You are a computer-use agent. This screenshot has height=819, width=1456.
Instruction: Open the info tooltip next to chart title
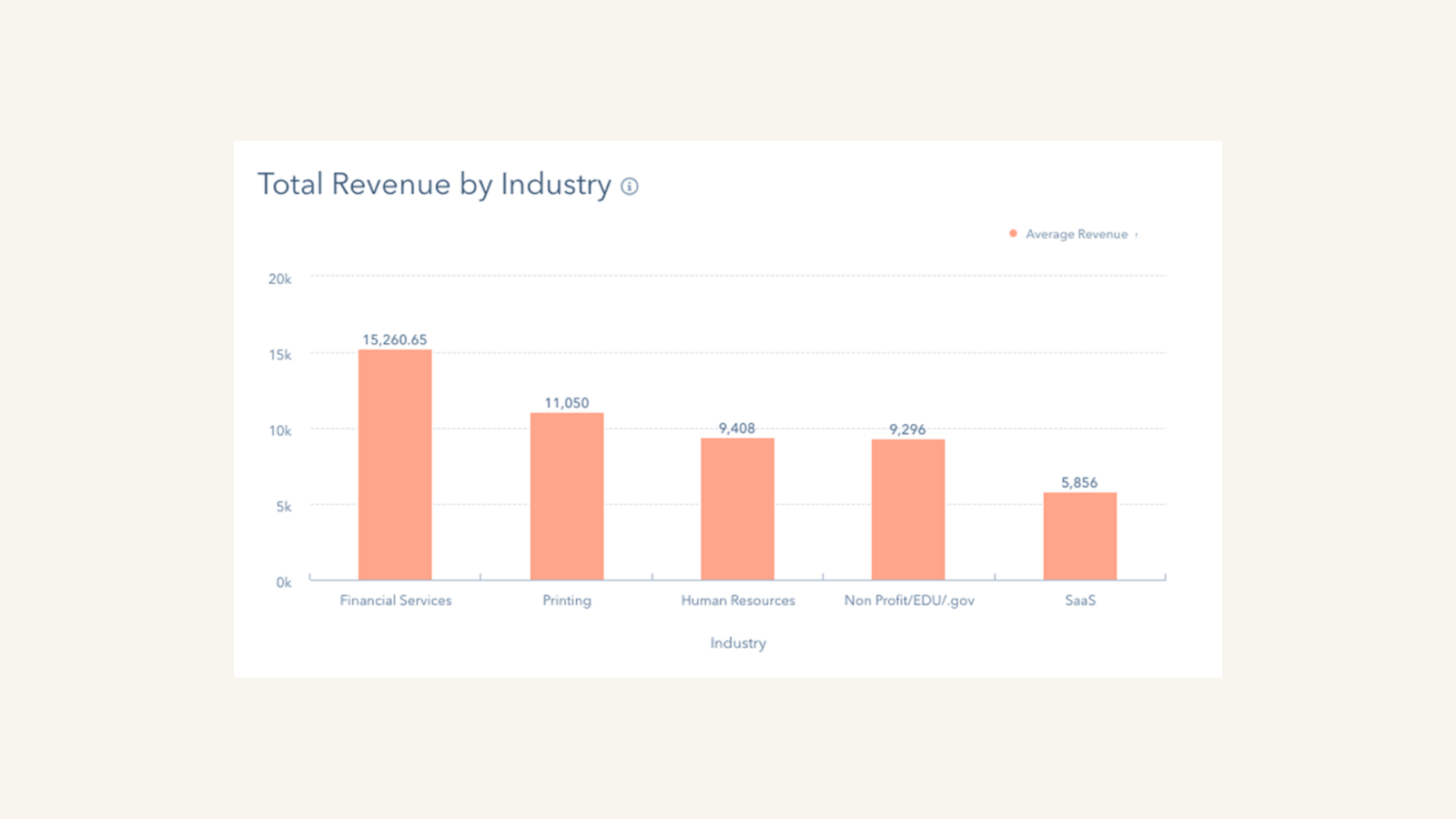tap(628, 187)
